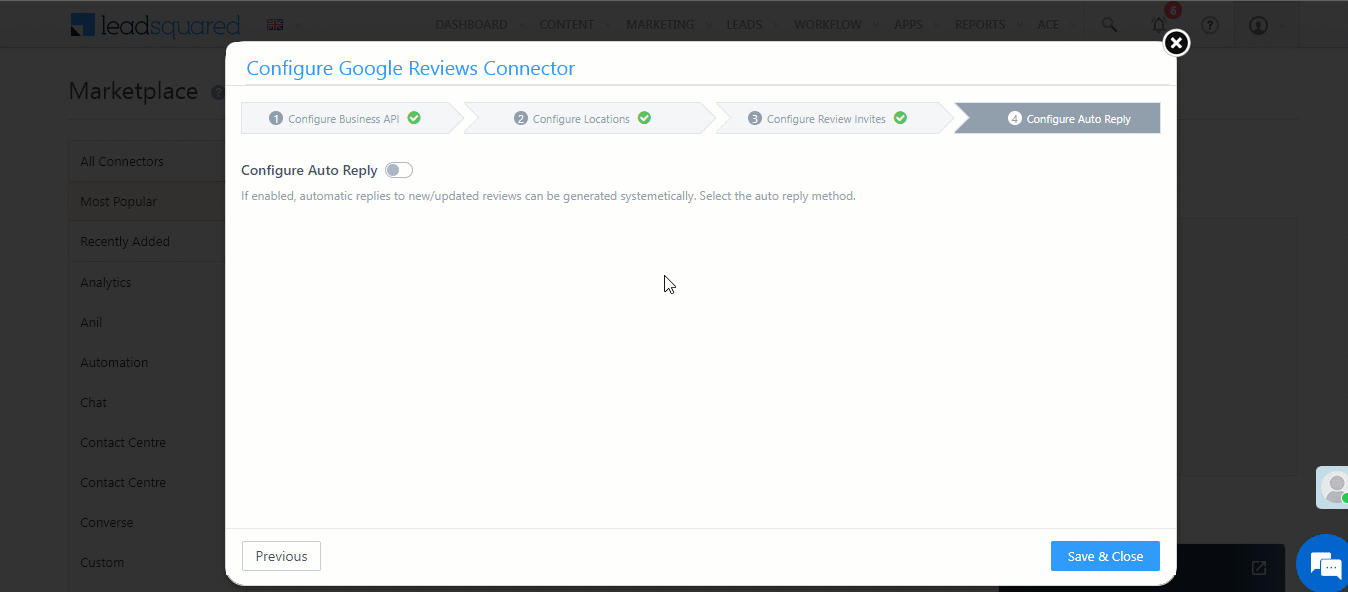
Task: Click the open-in-new-window icon at bottom right
Action: (1259, 568)
